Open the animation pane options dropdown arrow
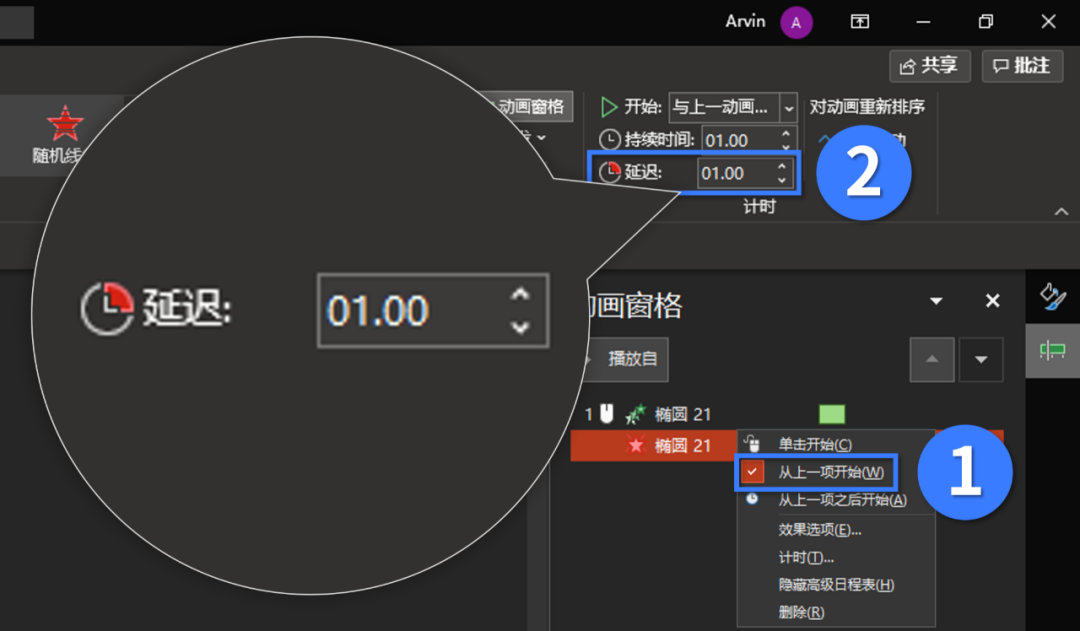 point(936,300)
